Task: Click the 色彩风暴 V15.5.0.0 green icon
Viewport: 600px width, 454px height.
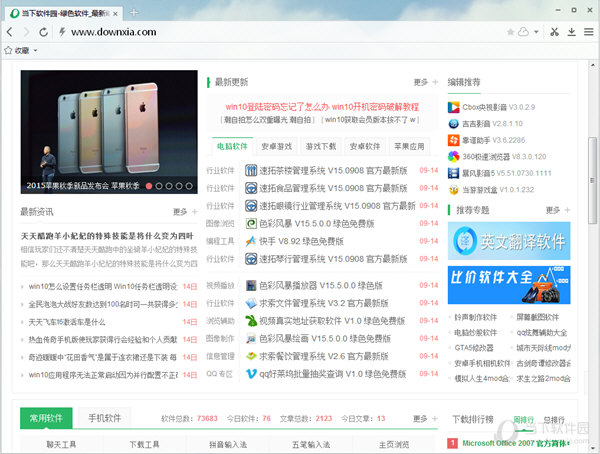Action: coord(251,223)
